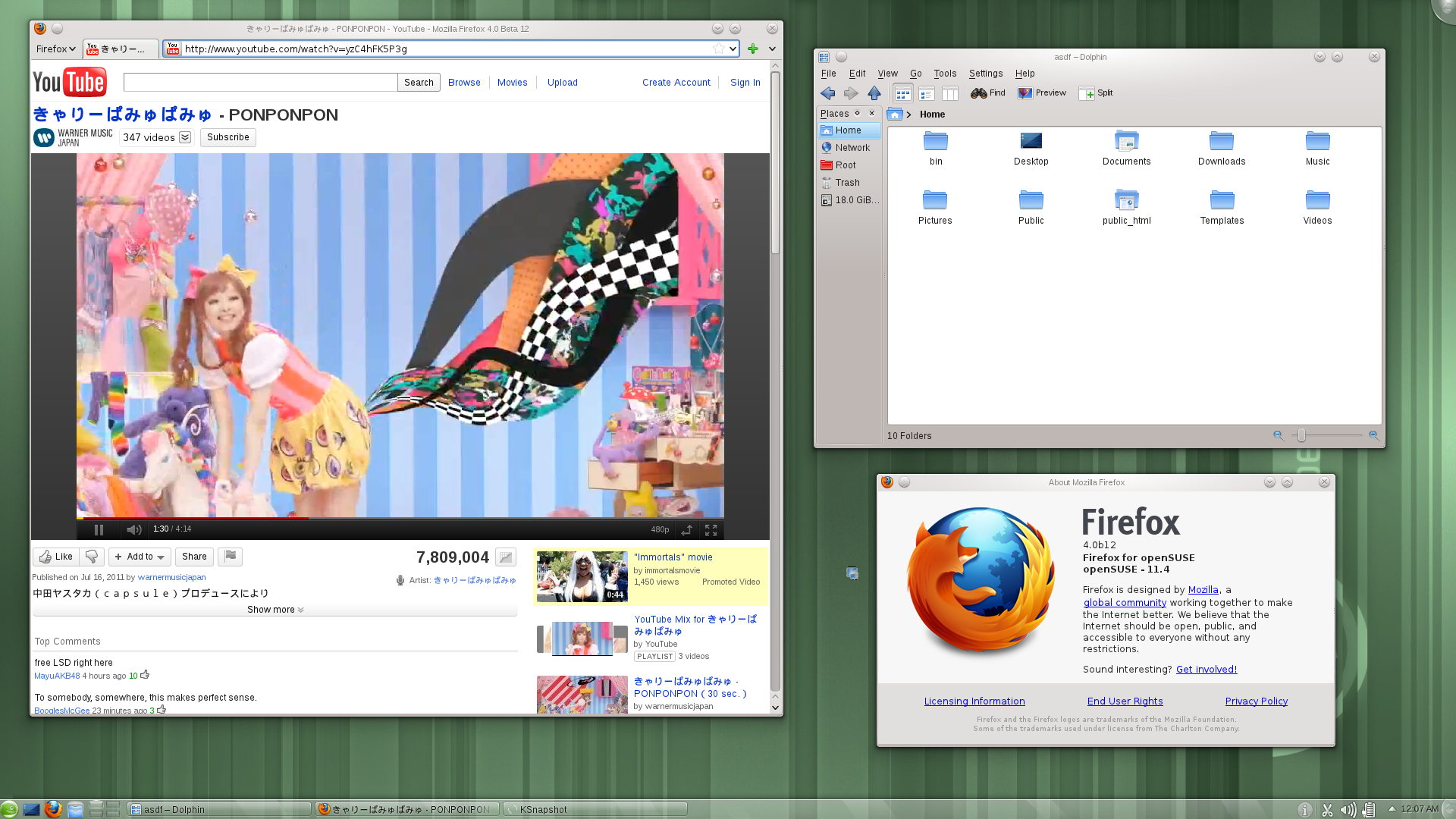
Task: Go back in Dolphin
Action: [828, 93]
